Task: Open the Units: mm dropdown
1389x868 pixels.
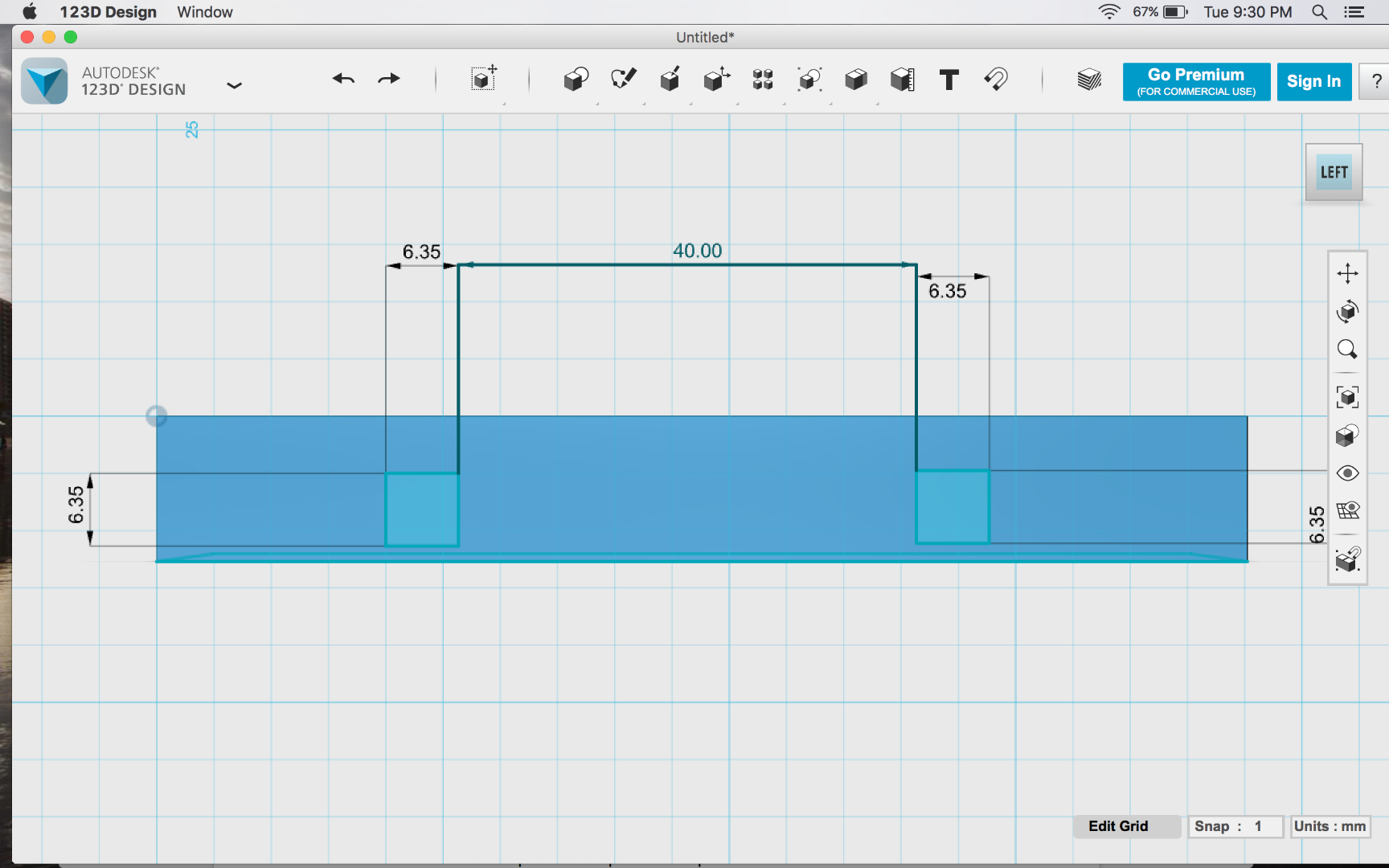Action: [1330, 826]
